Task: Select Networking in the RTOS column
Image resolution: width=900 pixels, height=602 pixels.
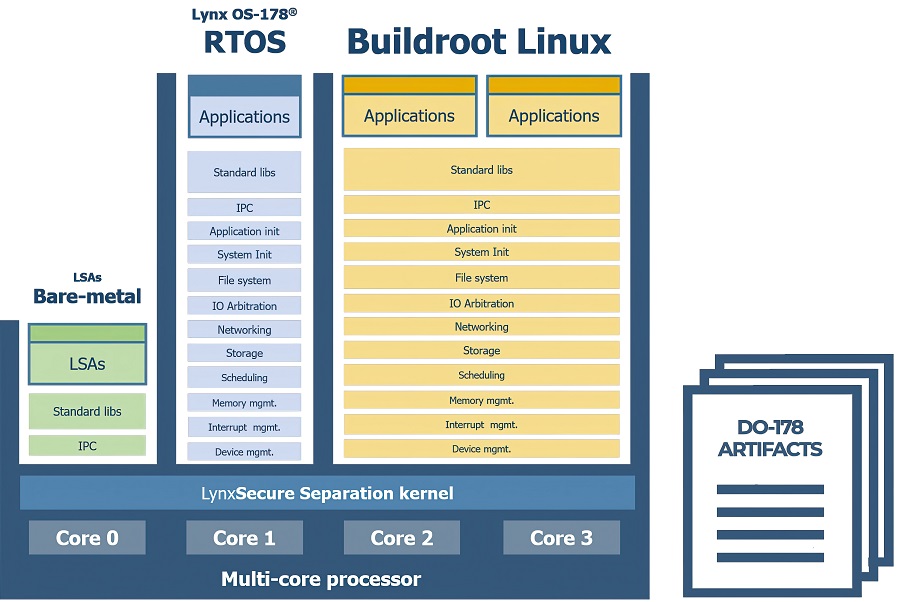Action: coord(244,329)
